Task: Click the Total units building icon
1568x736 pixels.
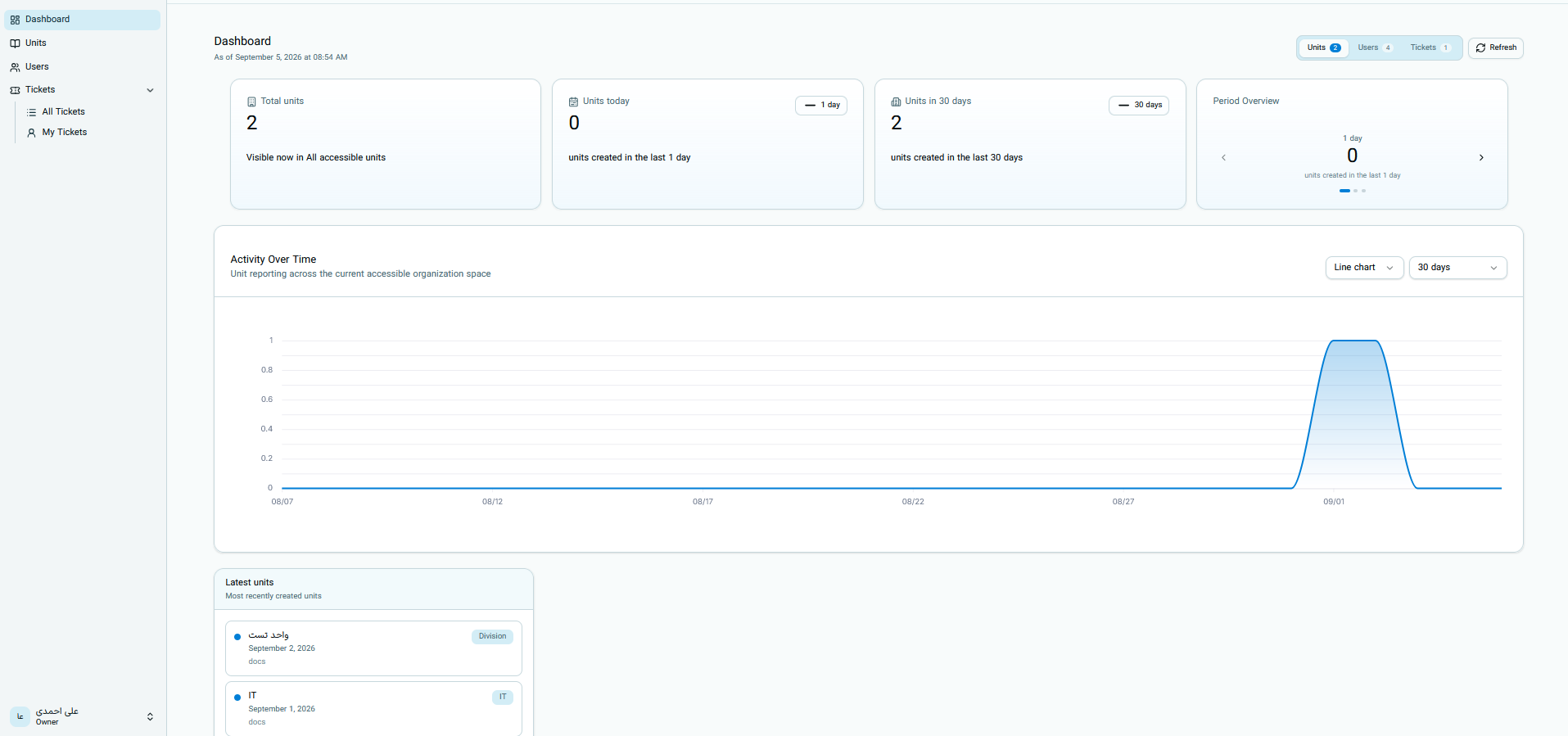Action: coord(251,102)
